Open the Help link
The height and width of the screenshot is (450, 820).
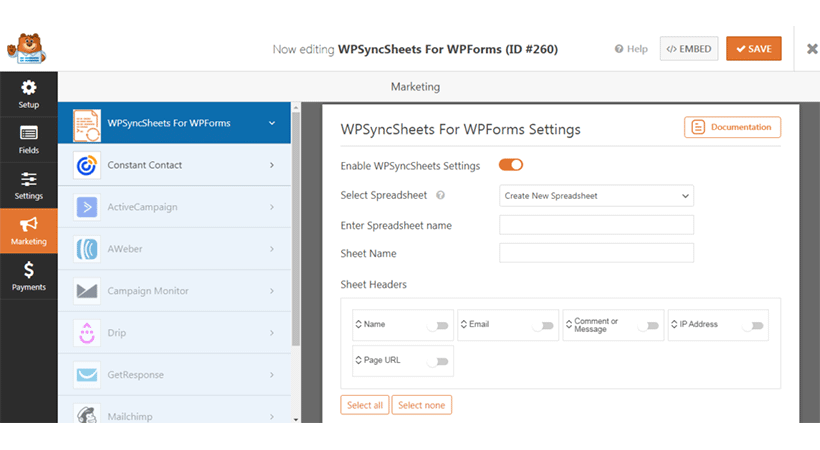coord(631,49)
